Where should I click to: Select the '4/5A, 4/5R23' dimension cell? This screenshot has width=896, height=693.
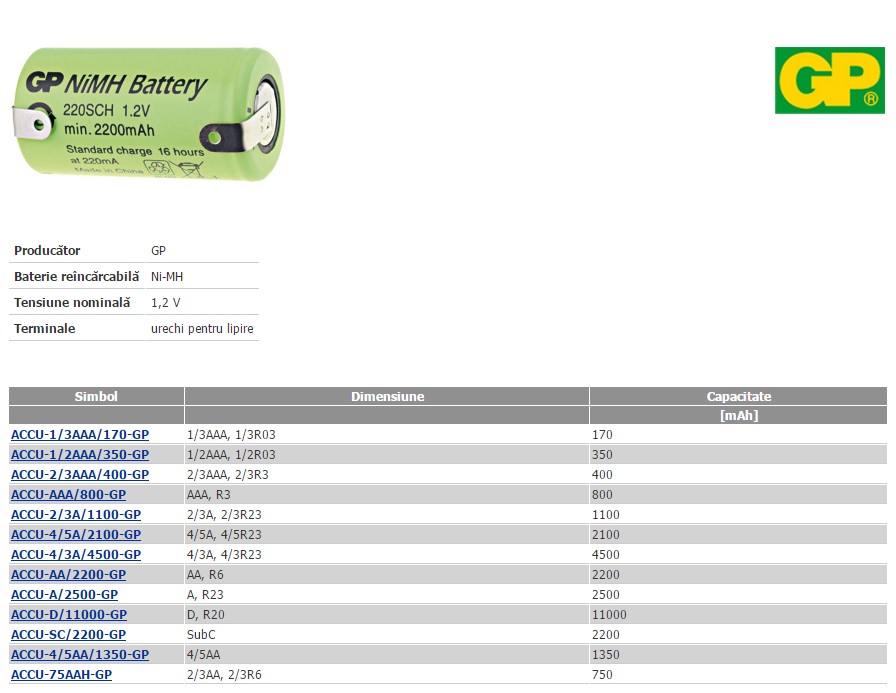click(x=387, y=535)
